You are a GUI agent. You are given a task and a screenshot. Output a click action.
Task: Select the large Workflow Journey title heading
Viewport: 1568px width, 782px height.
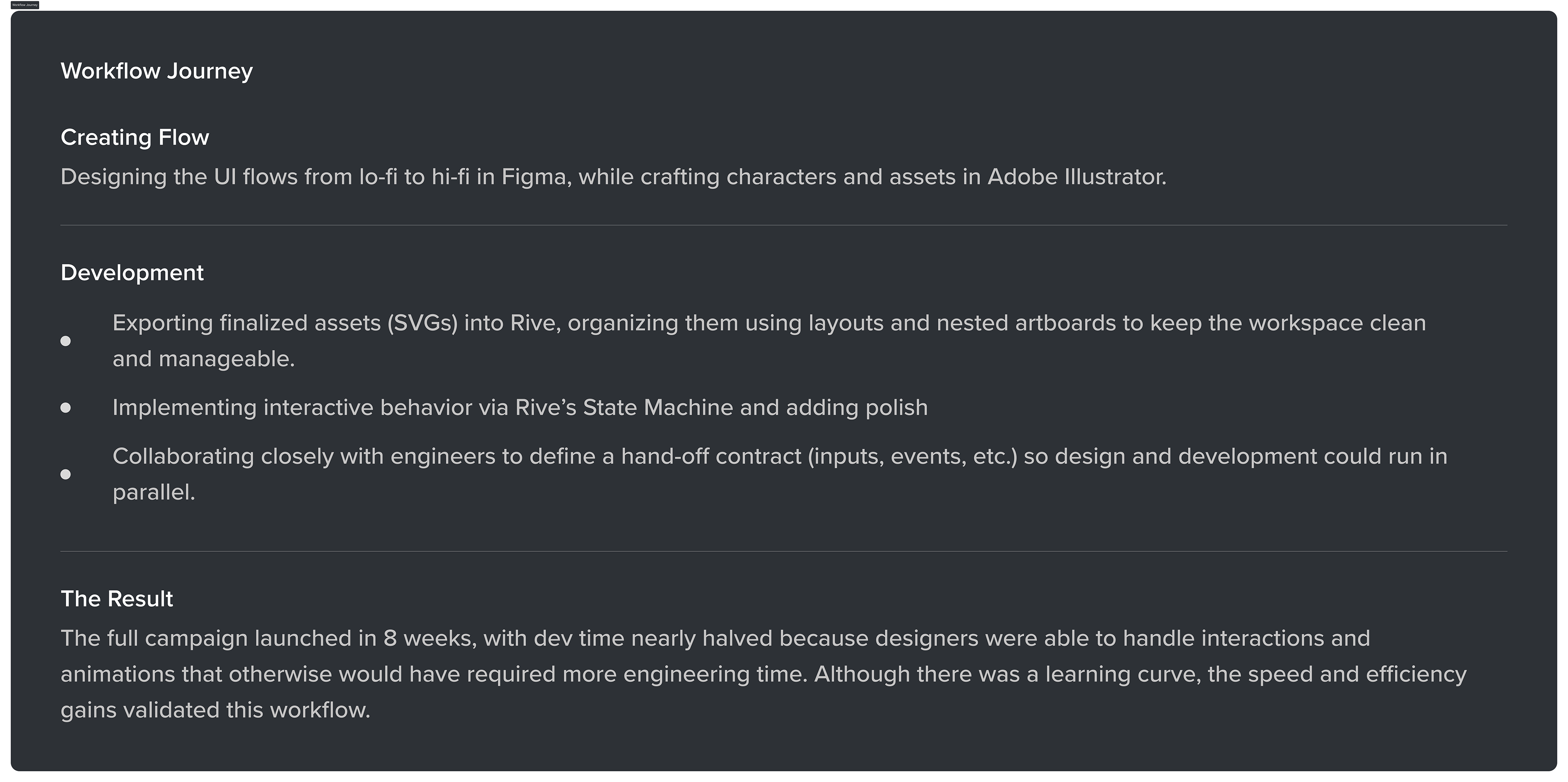(156, 71)
